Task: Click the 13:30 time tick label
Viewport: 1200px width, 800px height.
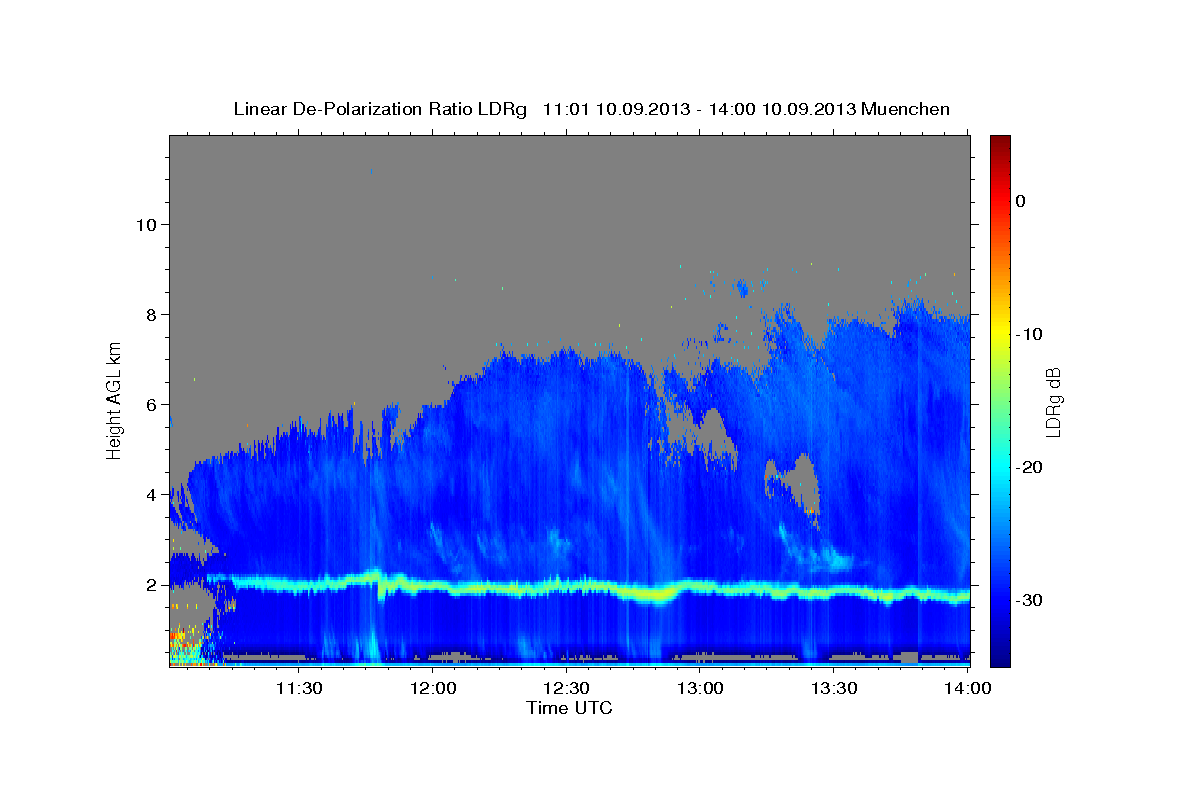Action: tap(834, 689)
